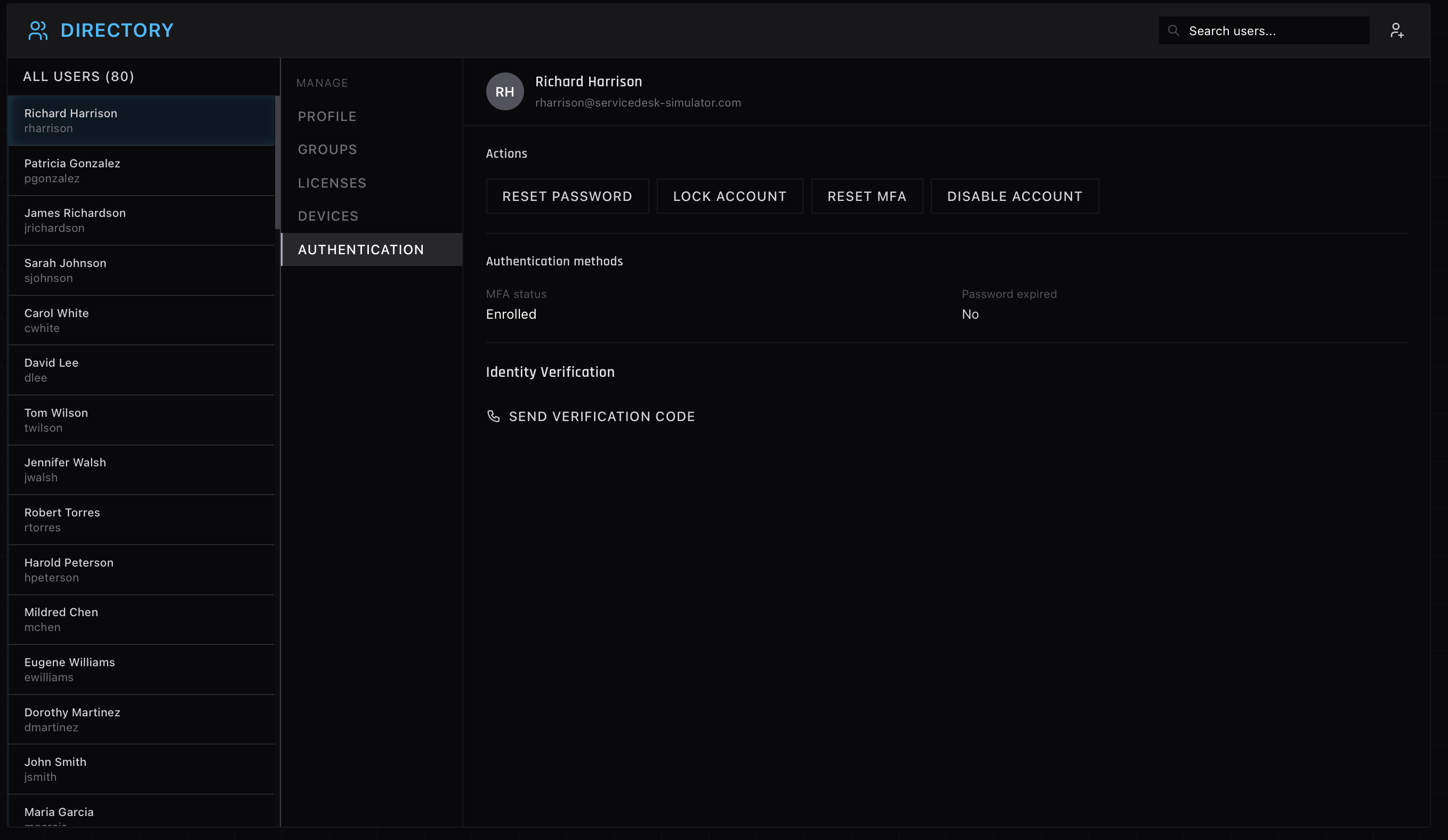Open Dorothy Martinez user row
The height and width of the screenshot is (840, 1448).
(141, 720)
